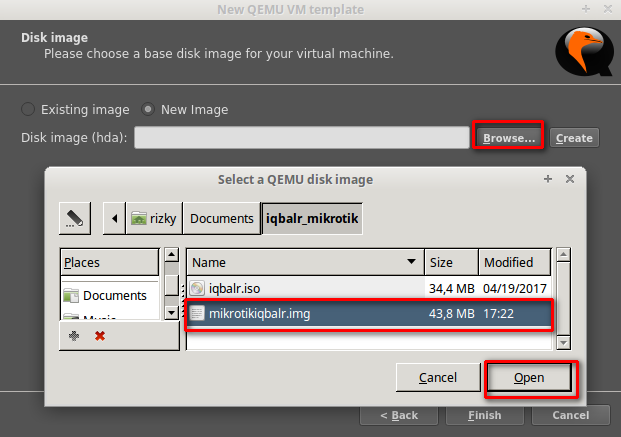Click the Documents folder icon in Places
Viewport: 621px width, 437px height.
[71, 296]
